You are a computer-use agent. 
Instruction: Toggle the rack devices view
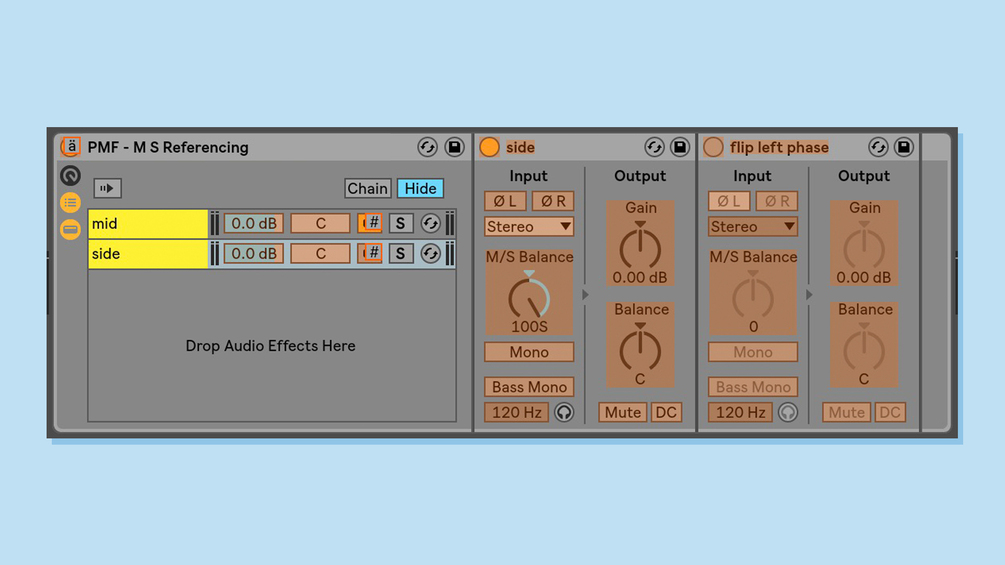(71, 229)
